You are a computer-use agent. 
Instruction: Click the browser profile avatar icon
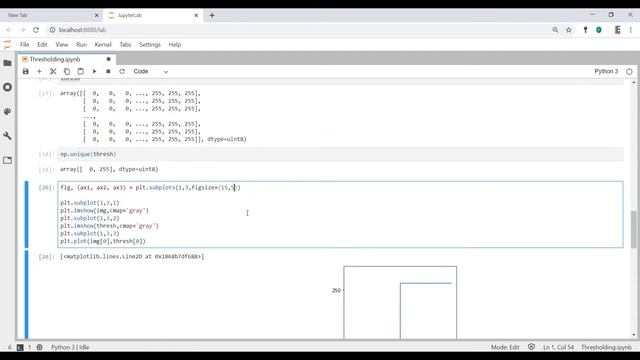(618, 30)
